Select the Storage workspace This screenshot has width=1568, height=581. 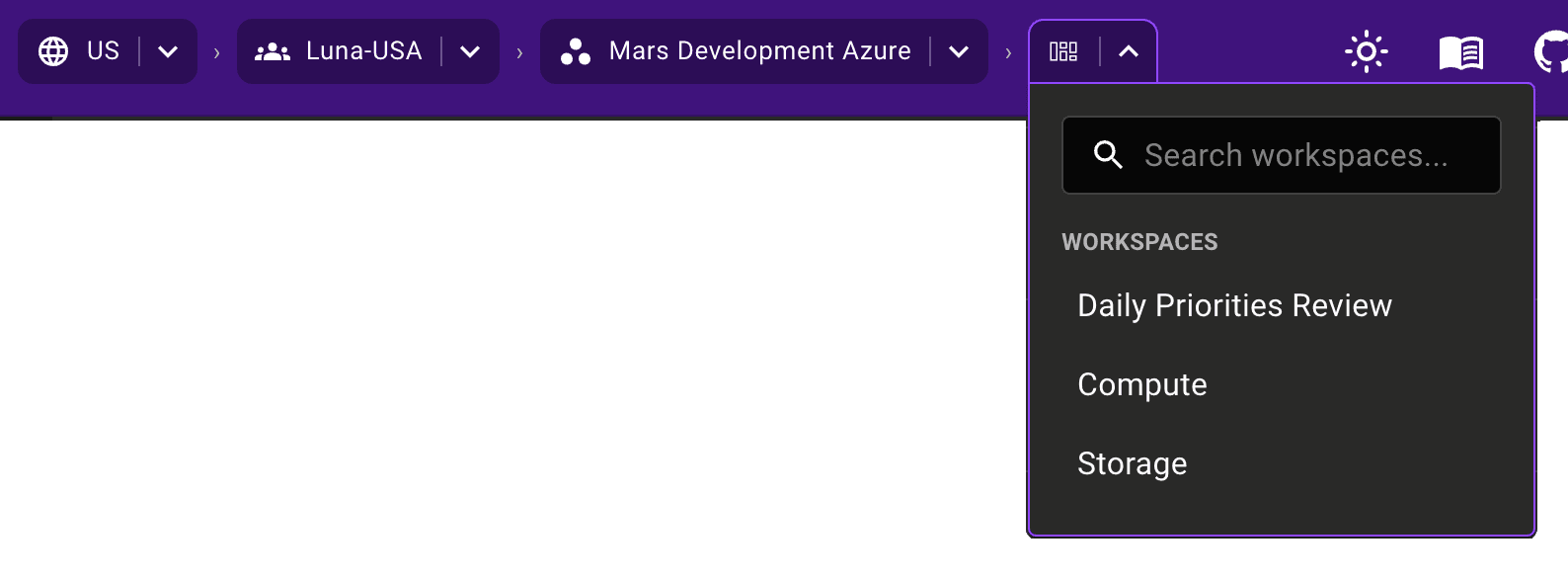pos(1133,464)
